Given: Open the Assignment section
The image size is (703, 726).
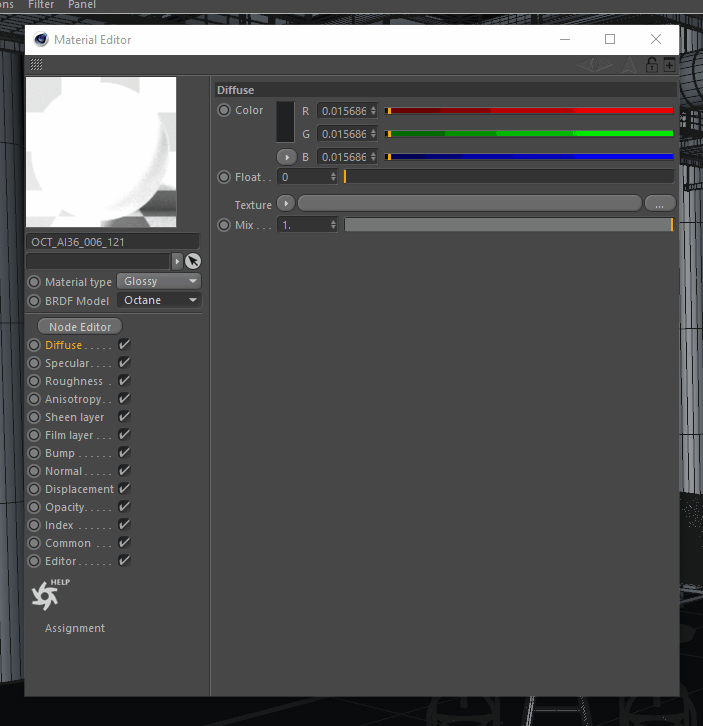Looking at the screenshot, I should pos(75,628).
